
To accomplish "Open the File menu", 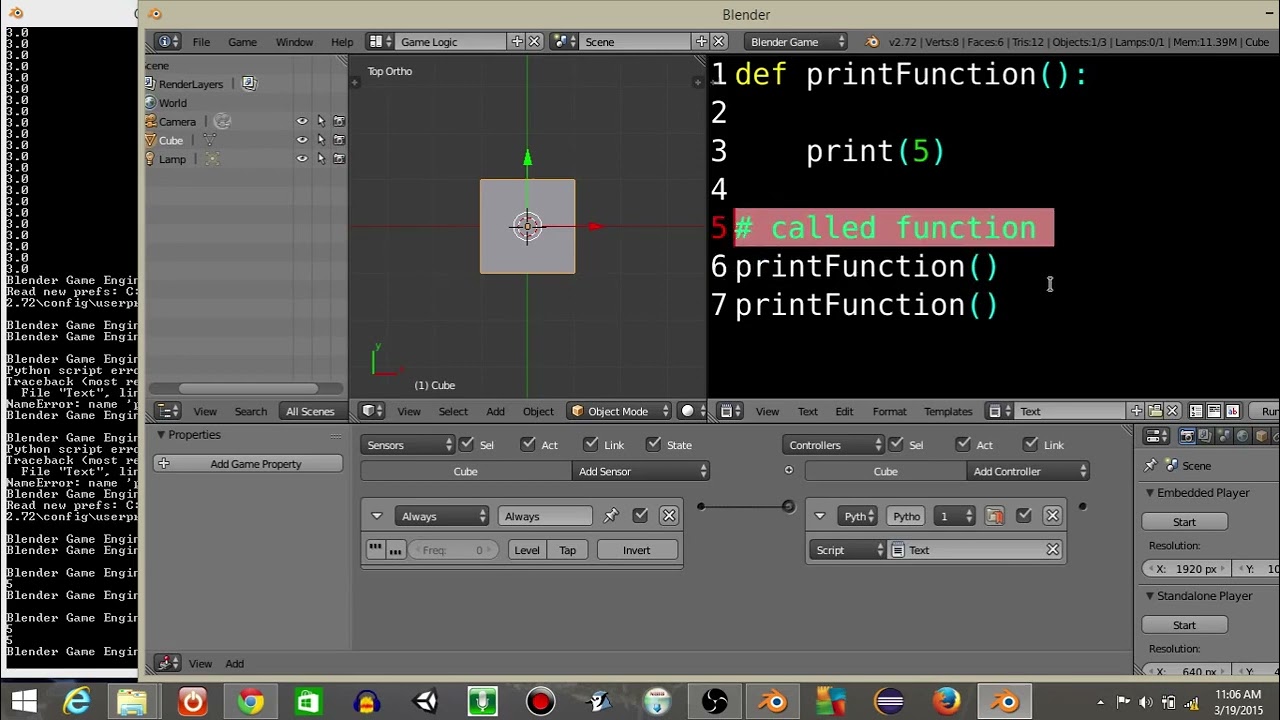I will 201,42.
